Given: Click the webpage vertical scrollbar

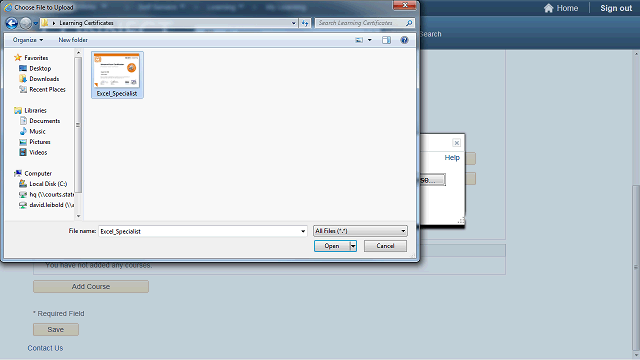Looking at the screenshot, I should click(x=636, y=268).
